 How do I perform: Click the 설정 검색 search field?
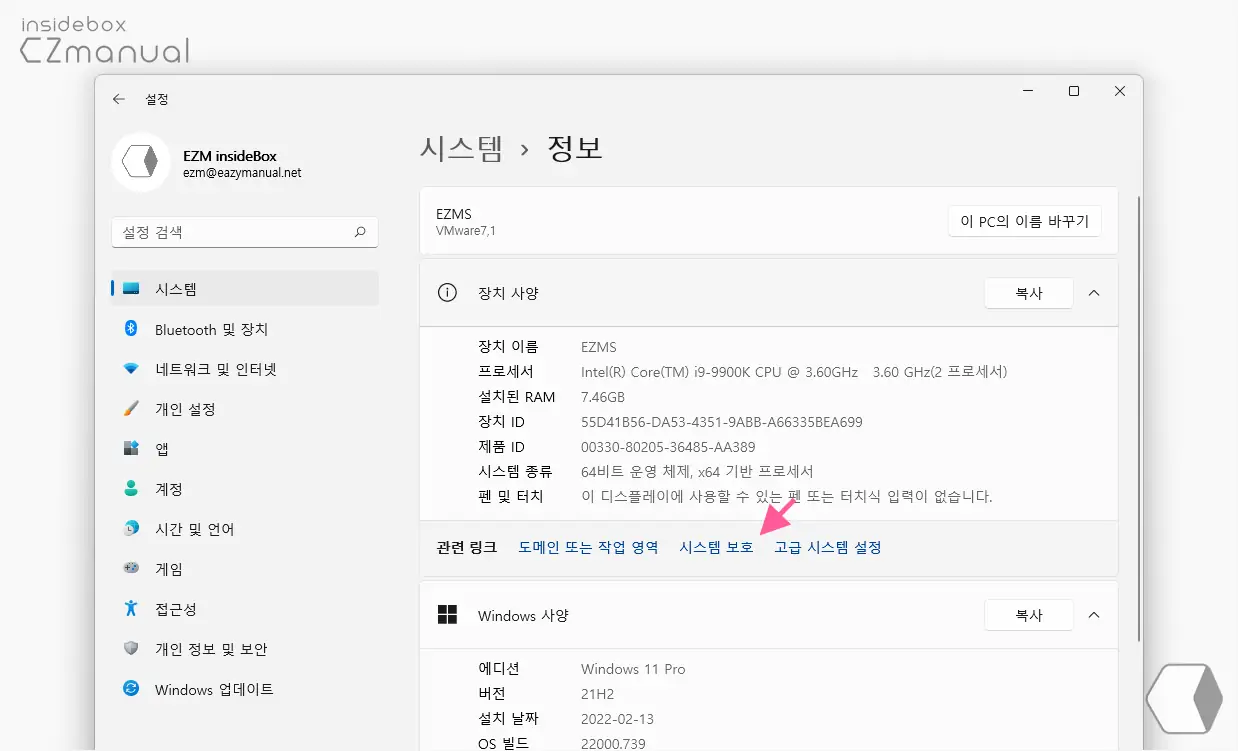point(244,232)
